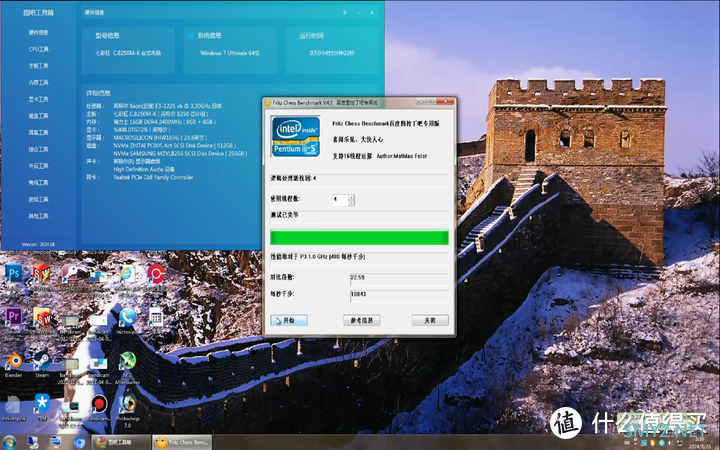
Task: Click the MACROSILICON monitor row
Action: pyautogui.click(x=160, y=138)
